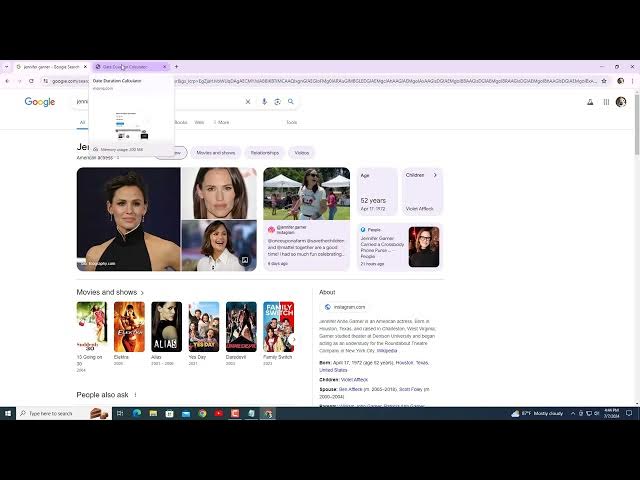
Task: Close the jennifer garner Google Search tab
Action: 85,67
